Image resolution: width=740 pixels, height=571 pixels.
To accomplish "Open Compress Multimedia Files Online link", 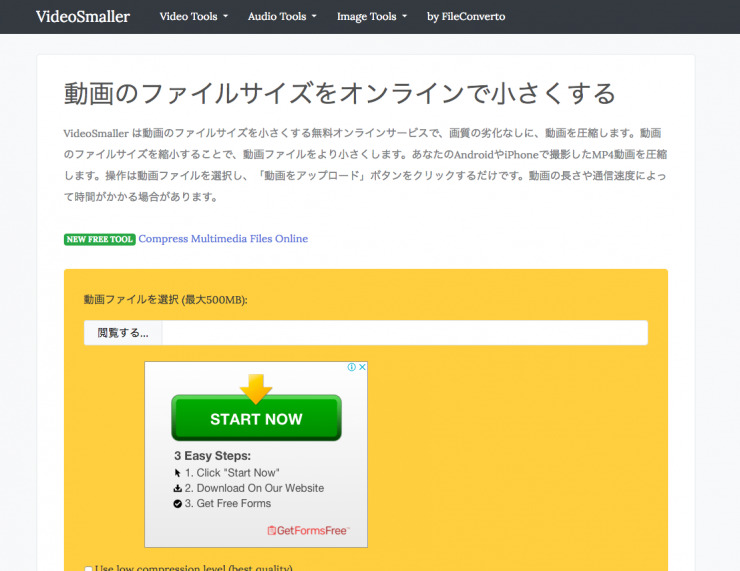I will tap(223, 239).
